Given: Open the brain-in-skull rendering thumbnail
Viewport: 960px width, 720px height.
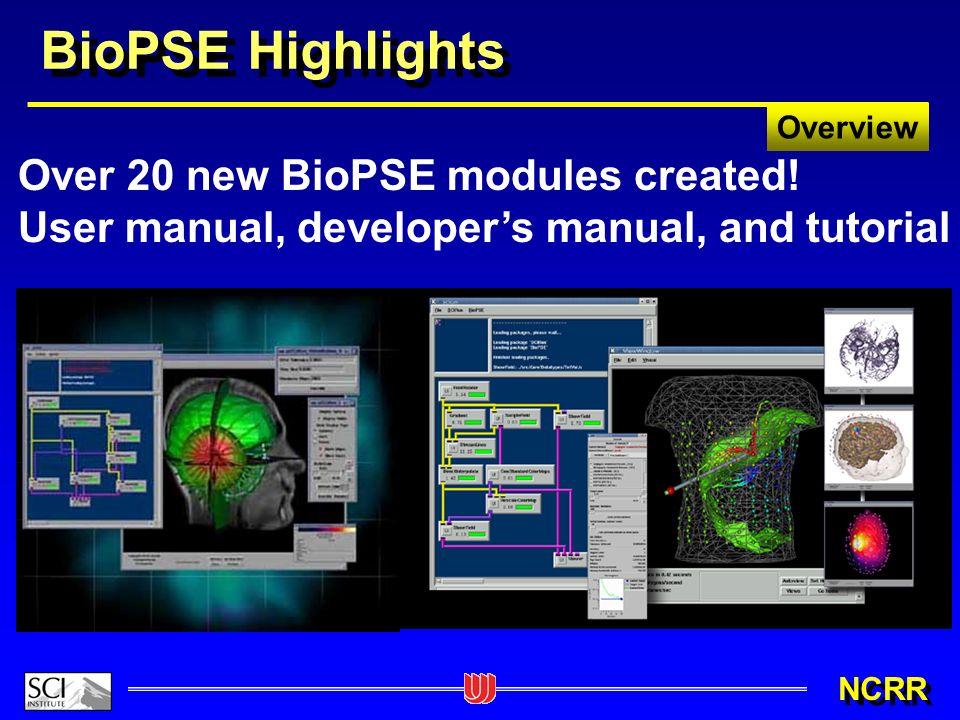Looking at the screenshot, I should pos(869,446).
